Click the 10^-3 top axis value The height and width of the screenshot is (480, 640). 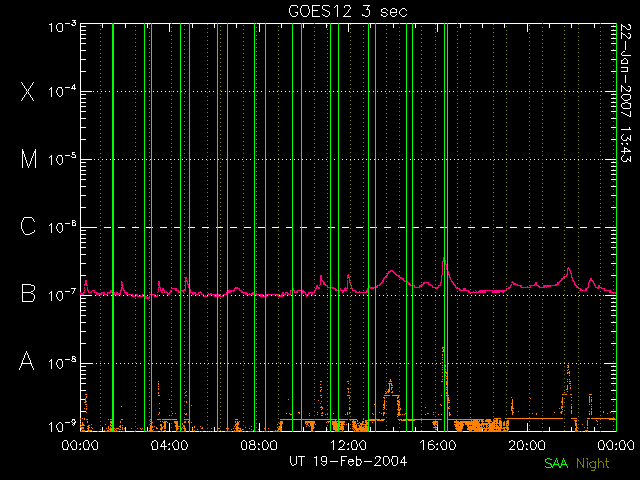(62, 27)
